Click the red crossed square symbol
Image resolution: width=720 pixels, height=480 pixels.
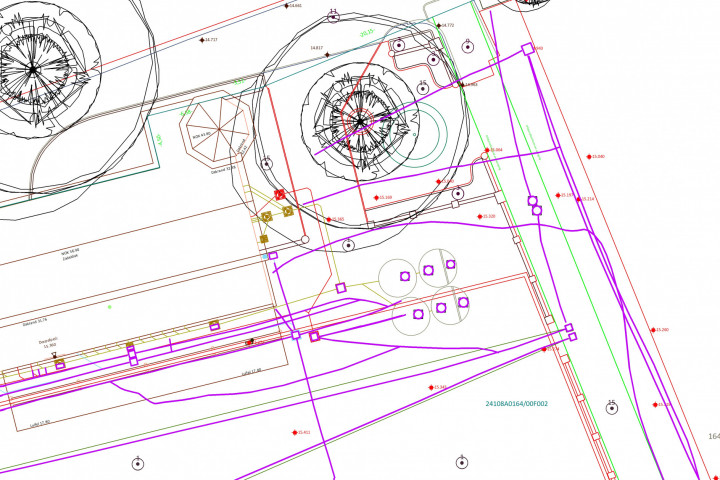279,194
